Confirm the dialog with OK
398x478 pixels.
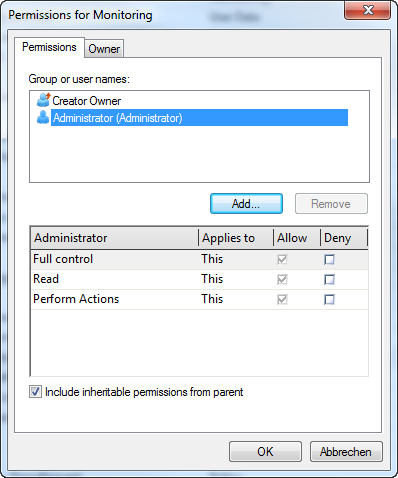point(265,452)
